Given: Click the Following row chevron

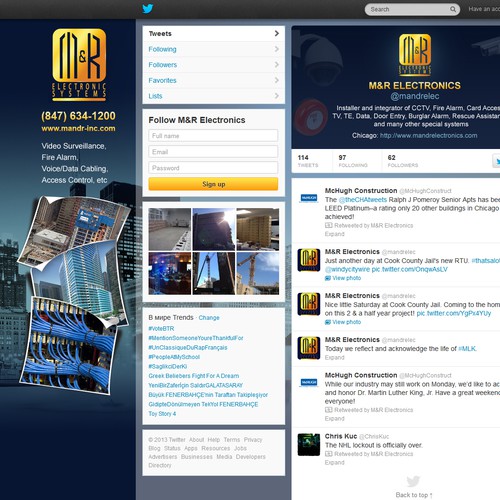Looking at the screenshot, I should [x=277, y=49].
